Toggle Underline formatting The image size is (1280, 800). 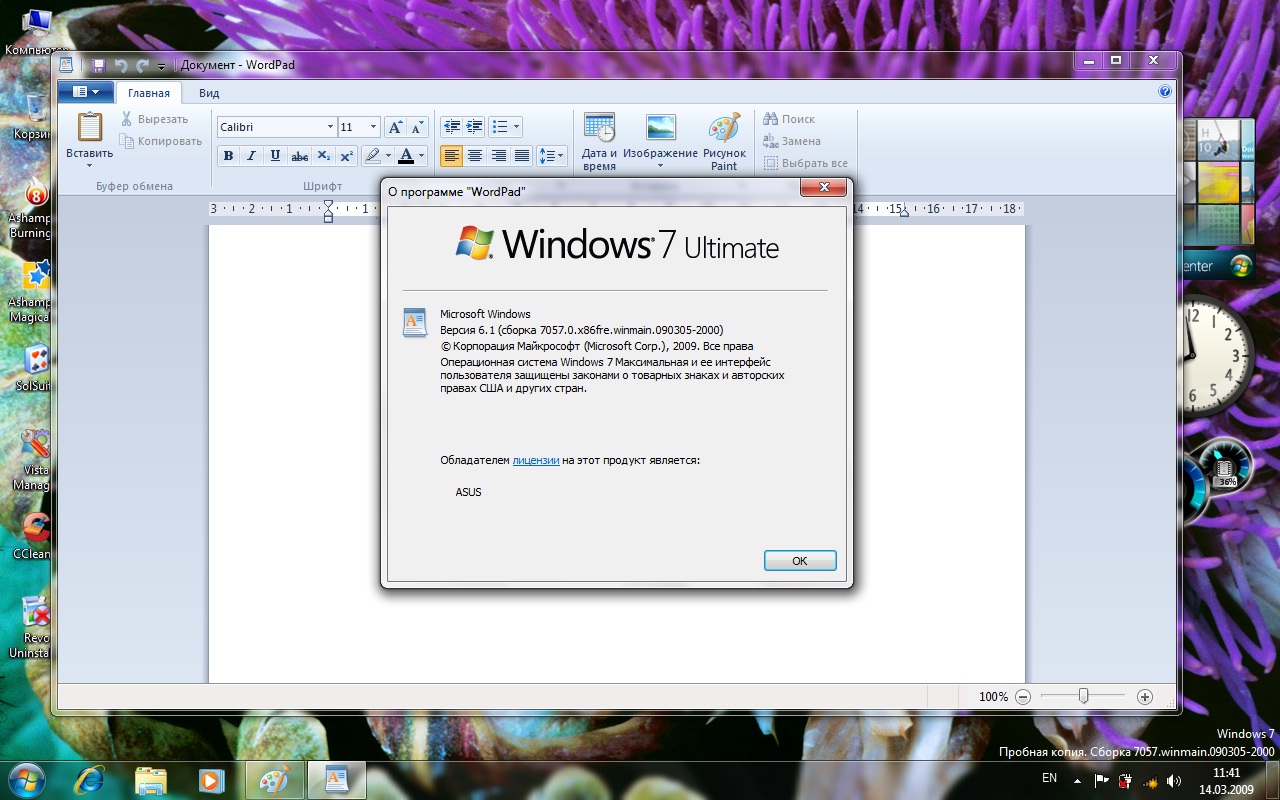pos(275,155)
